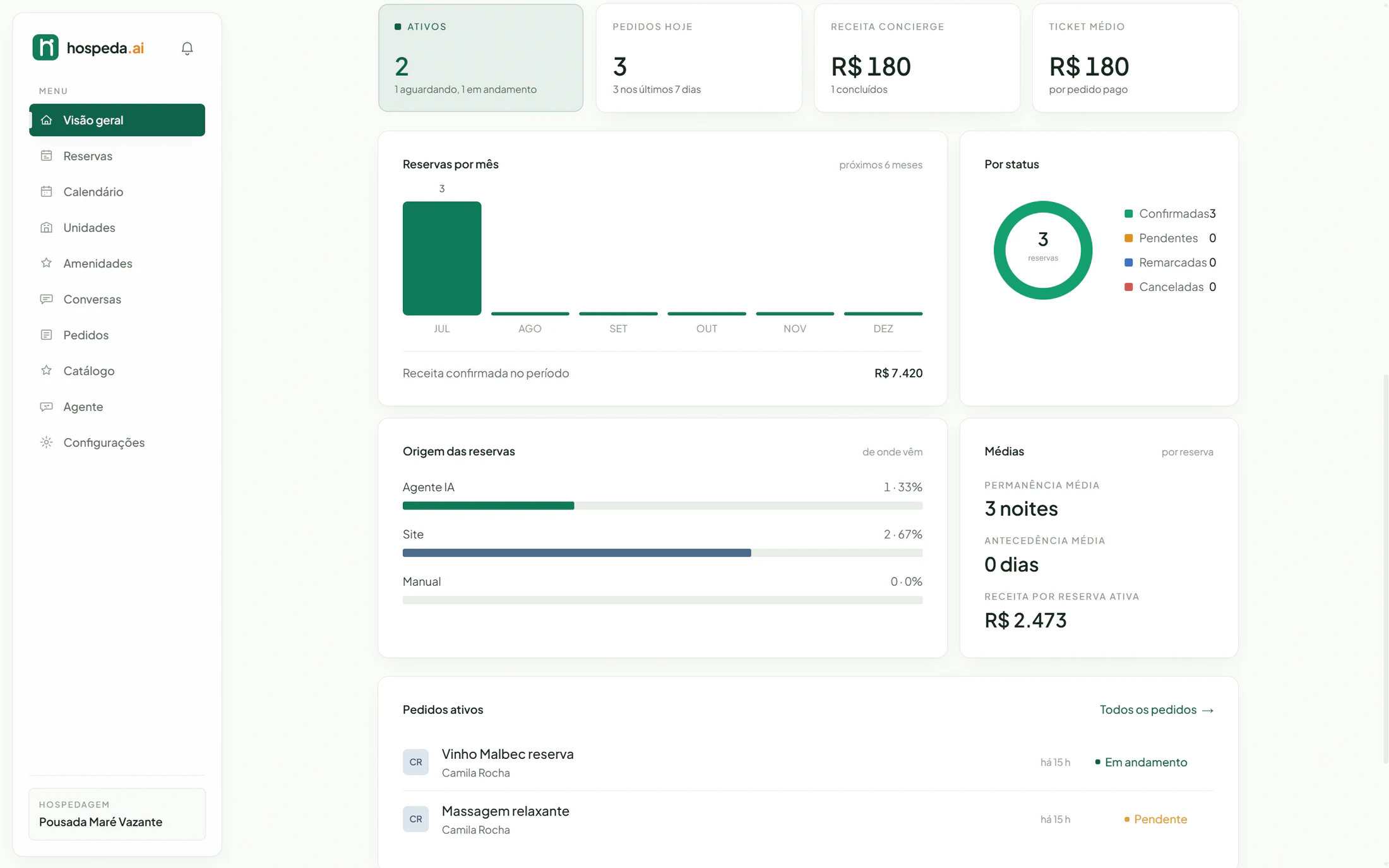Image resolution: width=1389 pixels, height=868 pixels.
Task: Click the hospeda.ai logo icon
Action: click(x=45, y=47)
